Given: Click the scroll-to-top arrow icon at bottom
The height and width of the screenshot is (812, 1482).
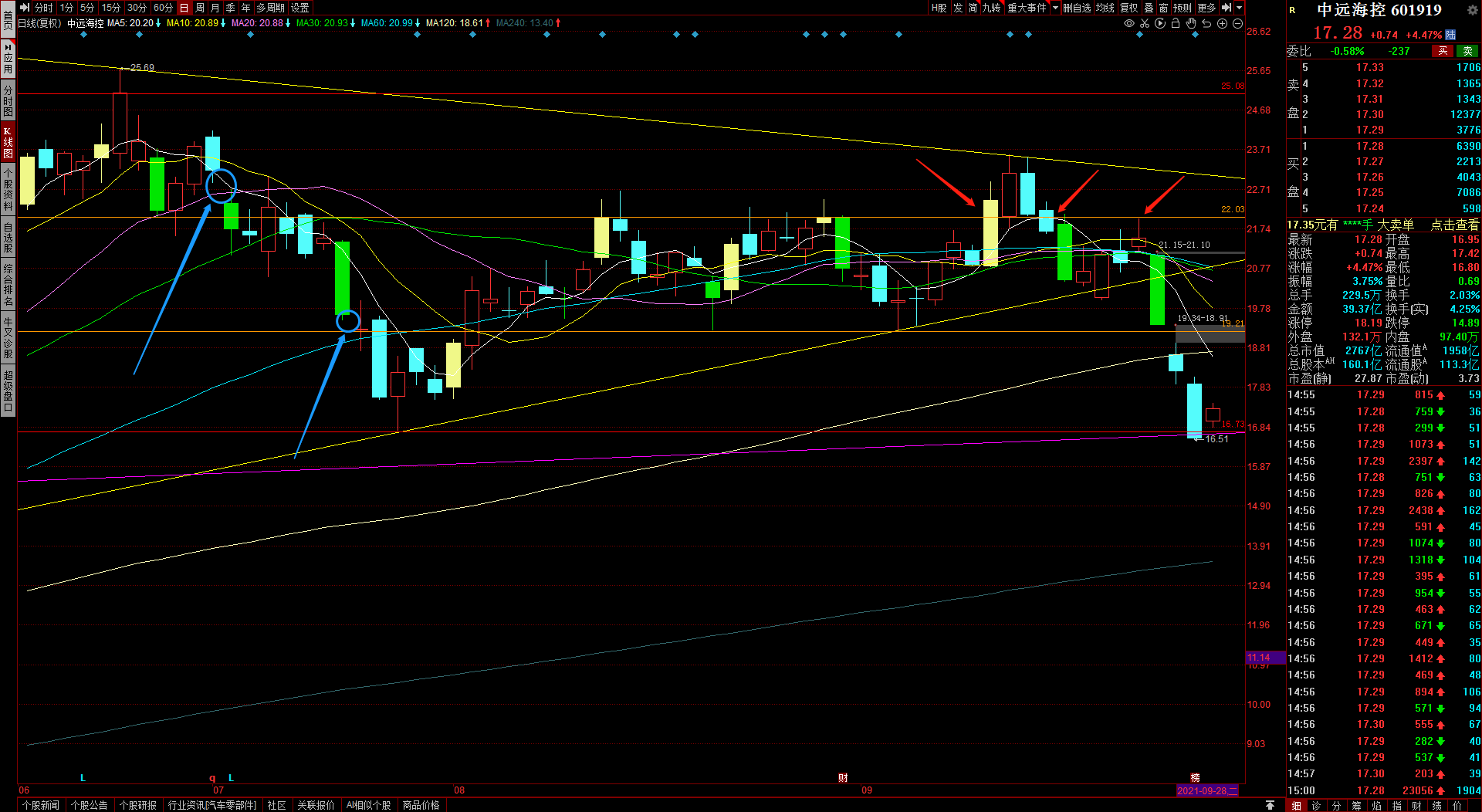Looking at the screenshot, I should click(1270, 805).
